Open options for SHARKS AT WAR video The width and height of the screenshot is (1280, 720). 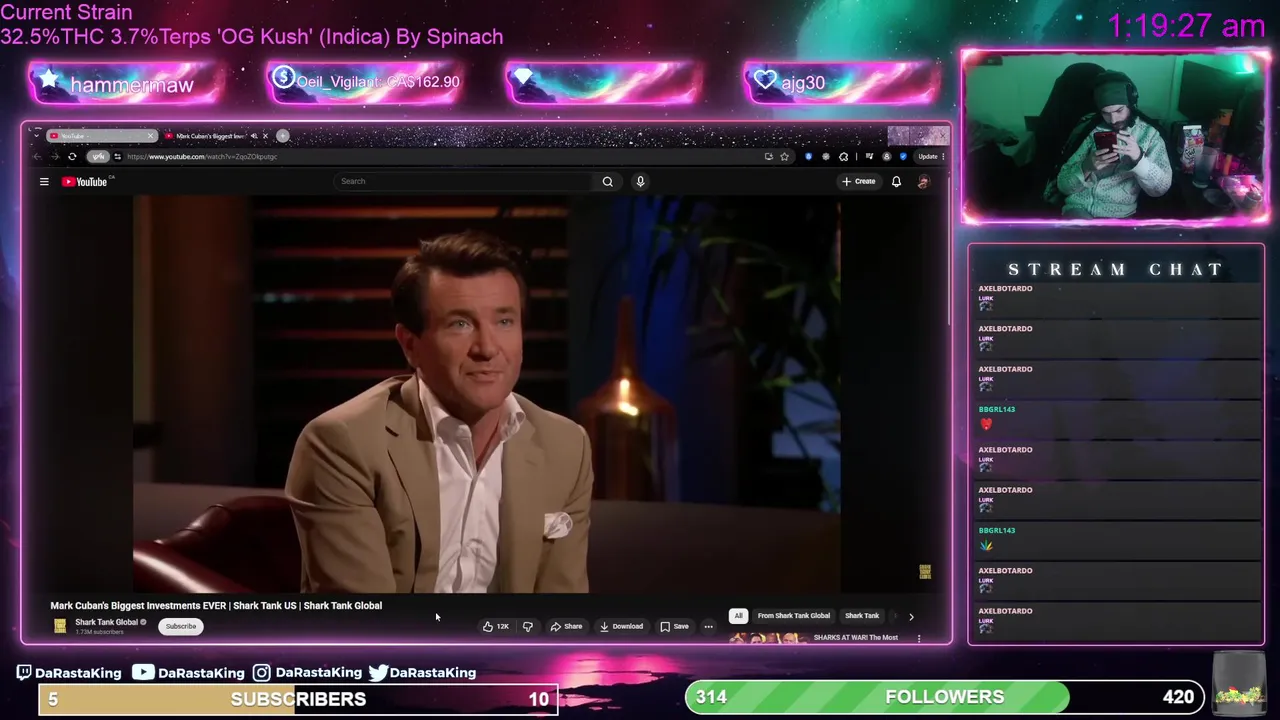pos(919,638)
